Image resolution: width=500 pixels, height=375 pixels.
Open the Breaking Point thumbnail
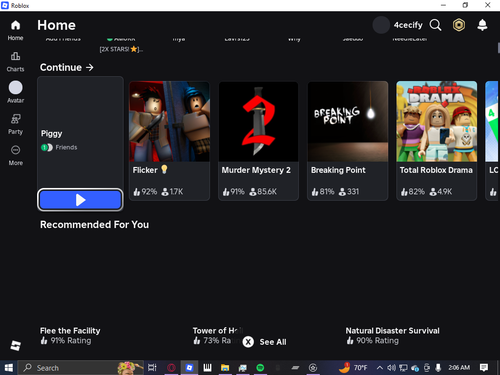tap(348, 121)
